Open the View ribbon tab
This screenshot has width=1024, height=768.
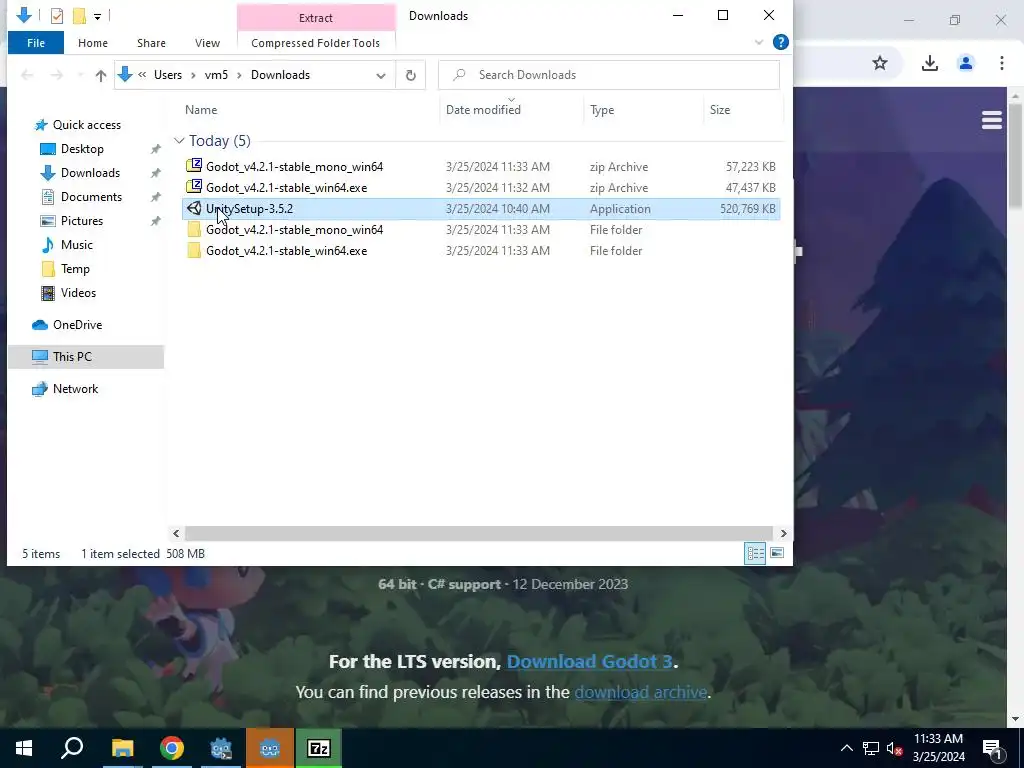tap(207, 43)
